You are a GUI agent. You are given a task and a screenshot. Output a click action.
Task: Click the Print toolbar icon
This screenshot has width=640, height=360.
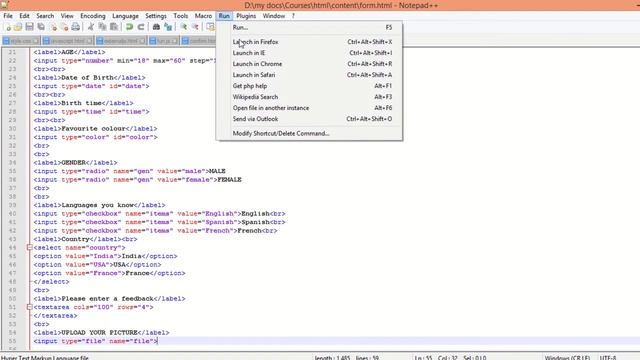coord(76,27)
